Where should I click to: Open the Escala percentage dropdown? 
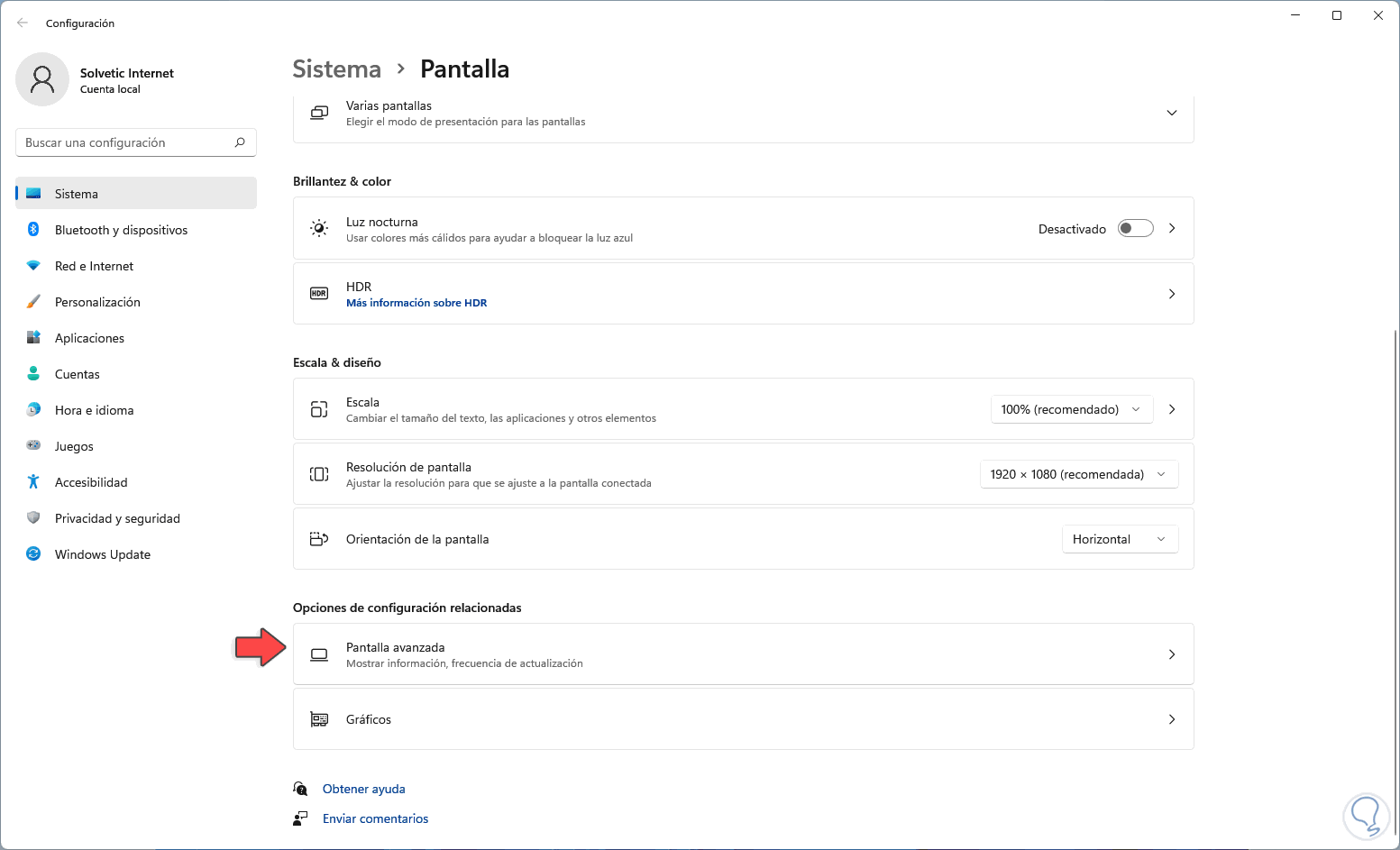pos(1071,409)
